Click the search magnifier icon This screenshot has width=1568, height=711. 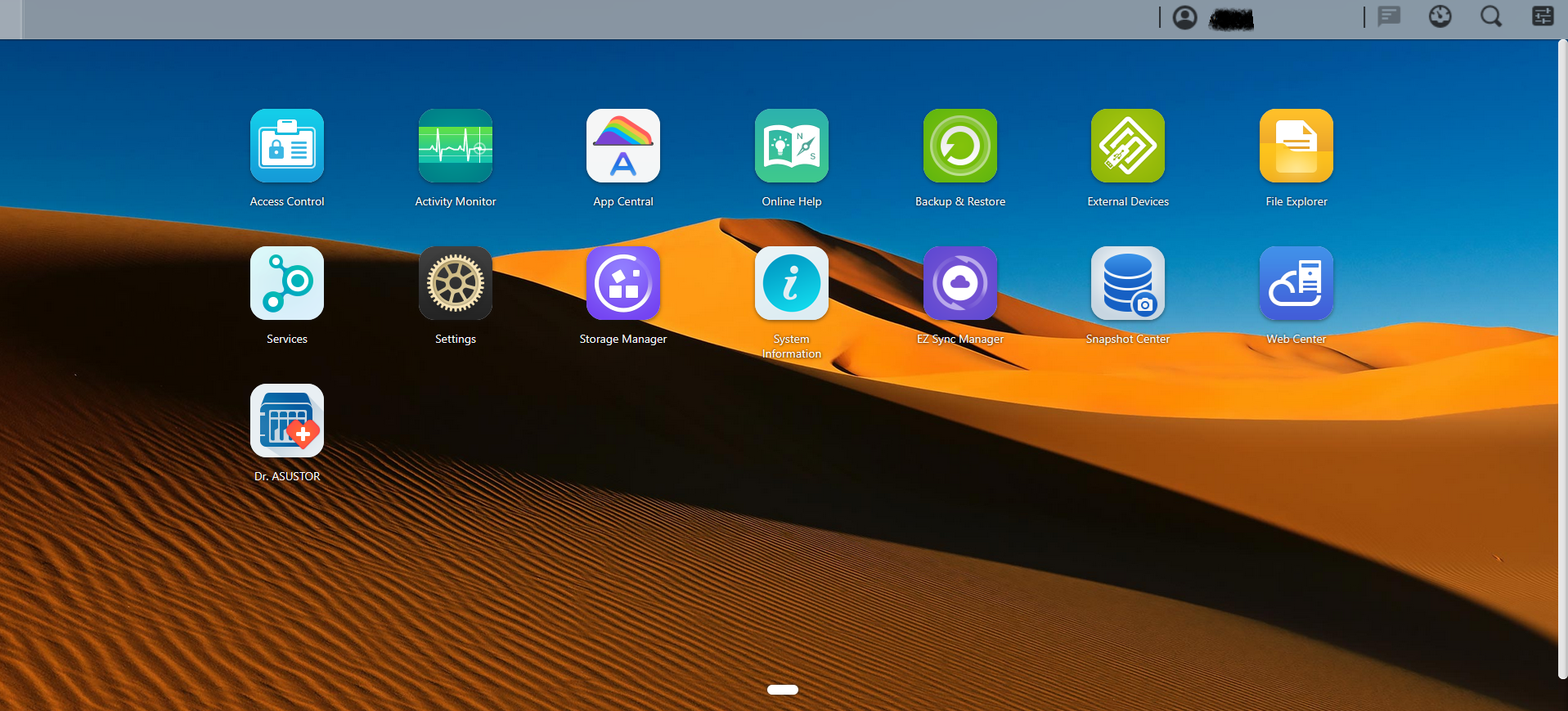tap(1491, 16)
